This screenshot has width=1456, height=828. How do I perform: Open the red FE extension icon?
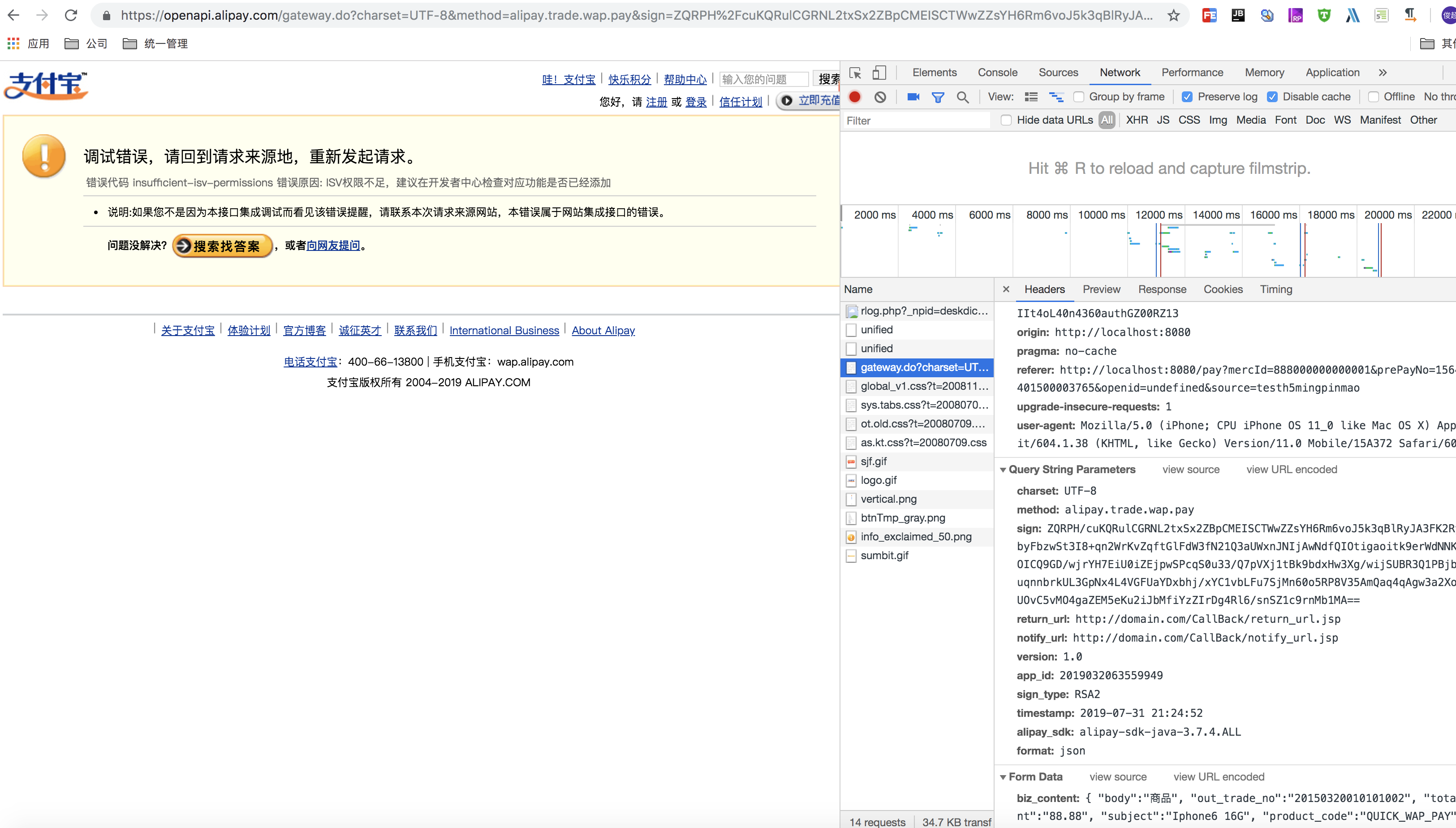[x=1209, y=15]
